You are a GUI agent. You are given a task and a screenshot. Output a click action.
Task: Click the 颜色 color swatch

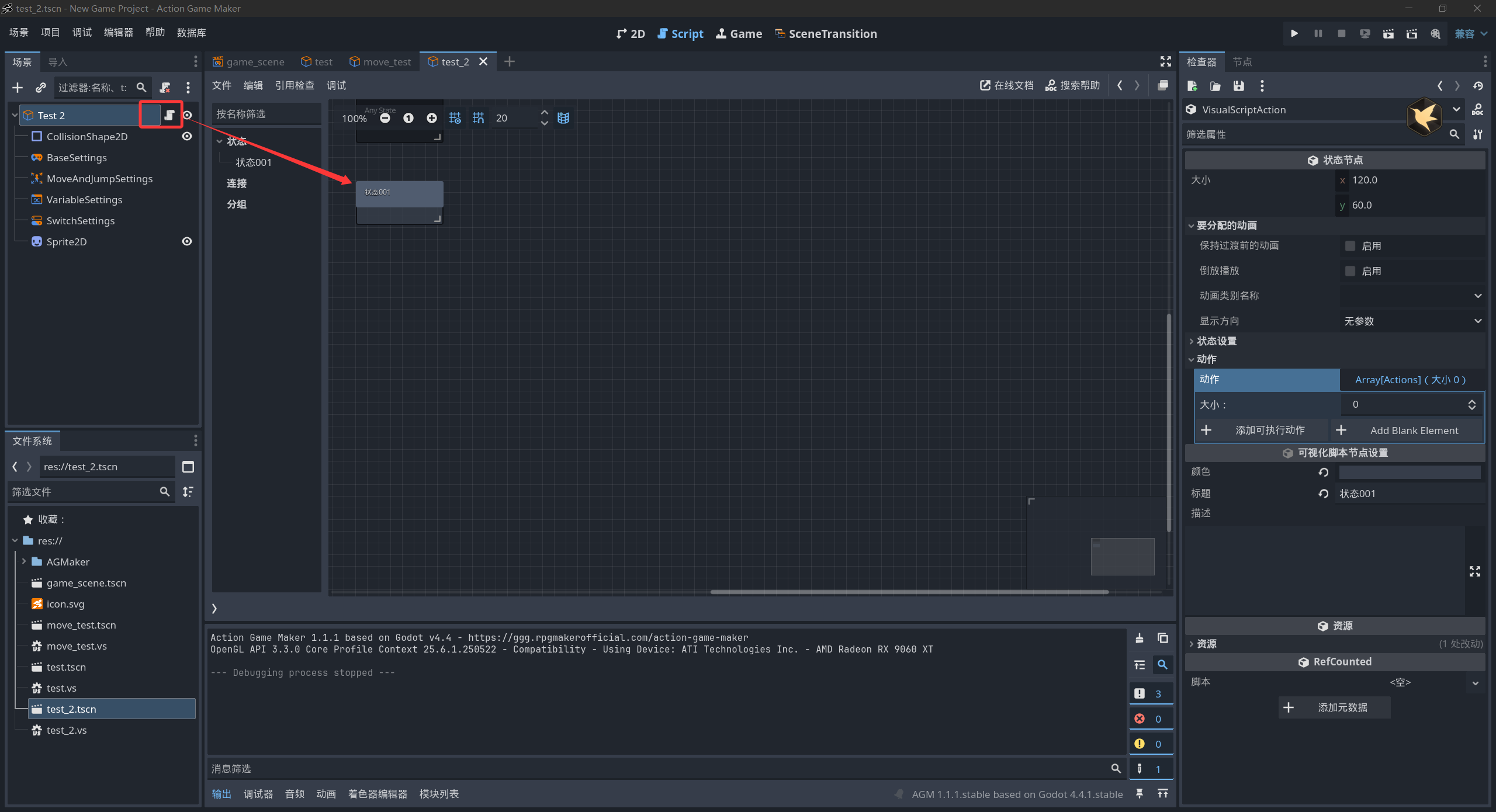pyautogui.click(x=1409, y=472)
